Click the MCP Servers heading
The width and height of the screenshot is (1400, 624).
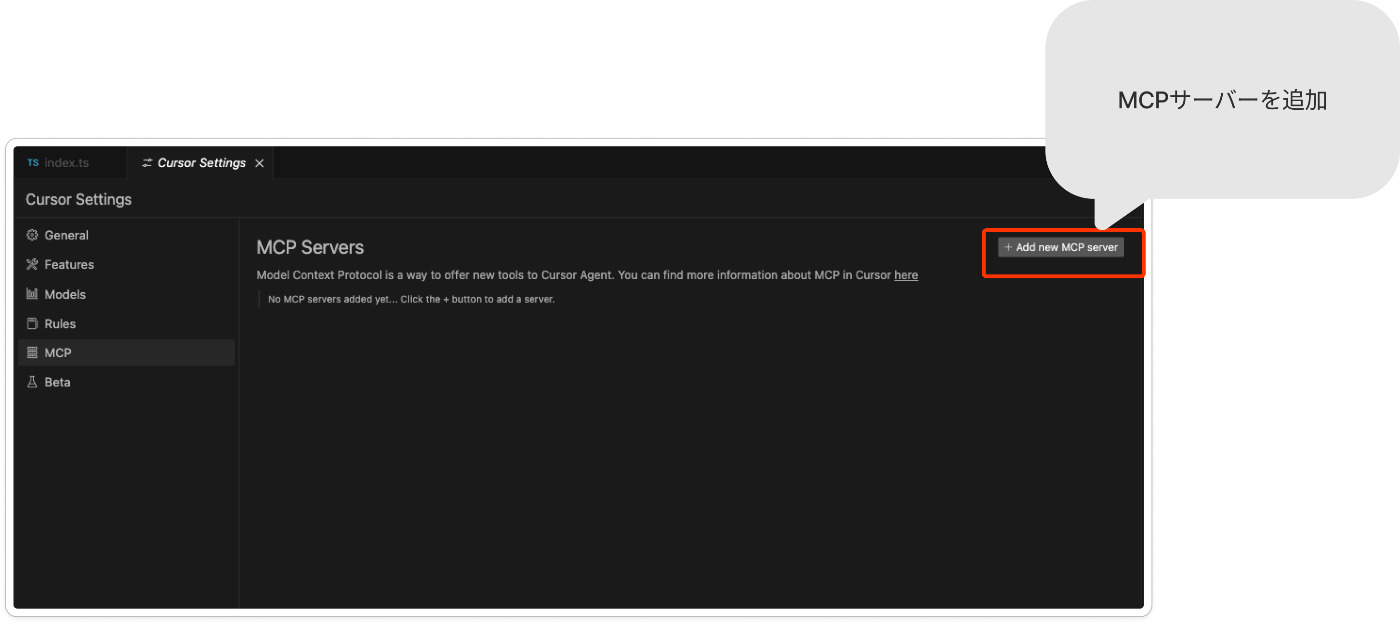tap(310, 247)
